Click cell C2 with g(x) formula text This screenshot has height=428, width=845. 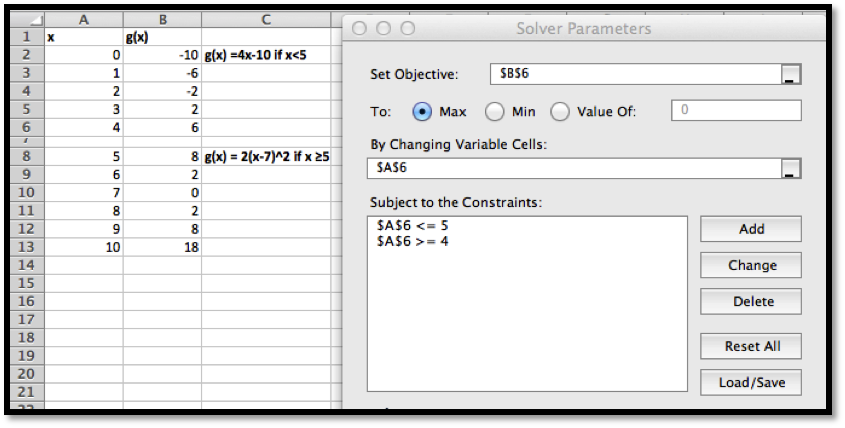[x=265, y=55]
